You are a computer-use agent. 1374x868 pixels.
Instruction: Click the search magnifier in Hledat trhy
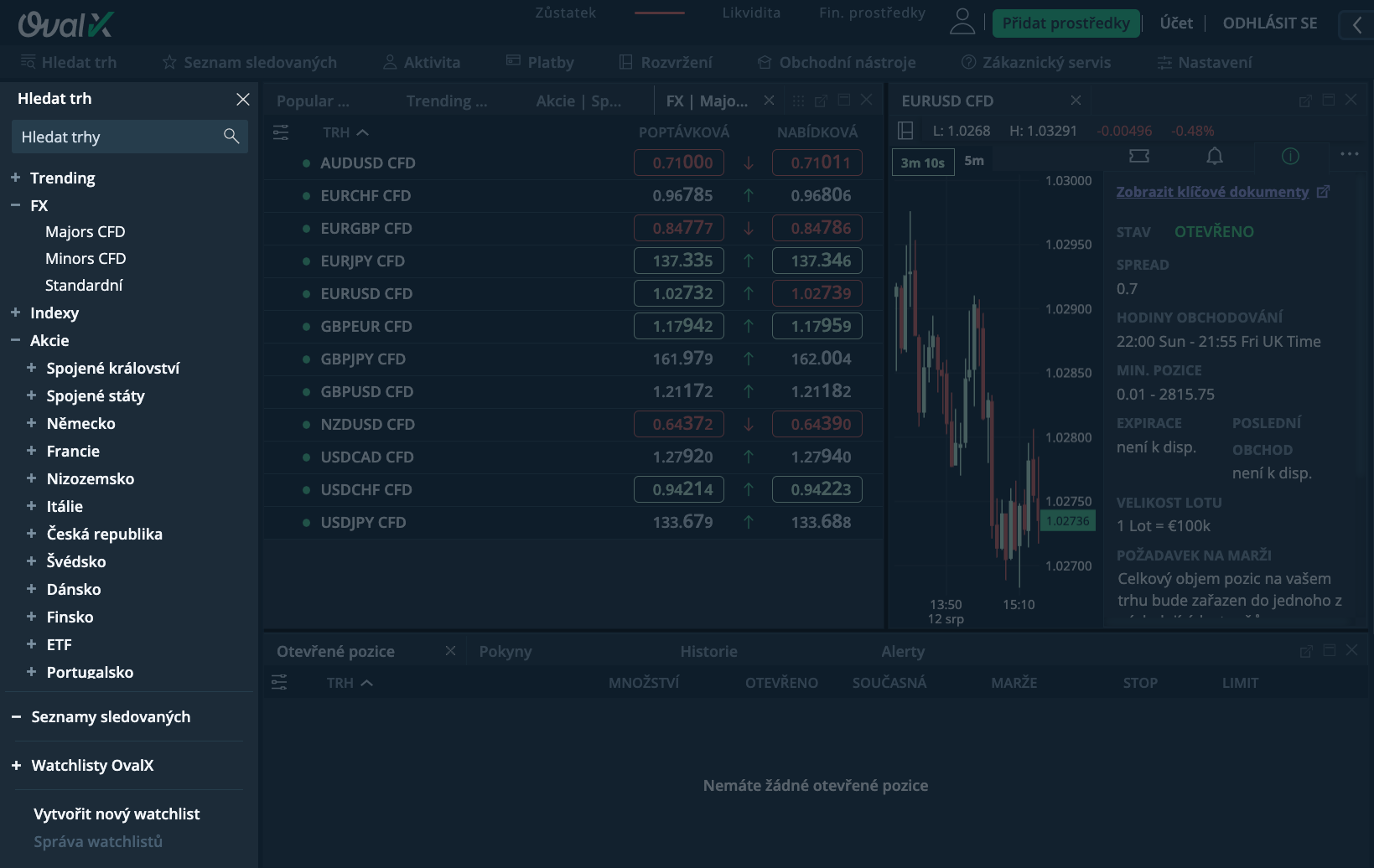point(231,137)
